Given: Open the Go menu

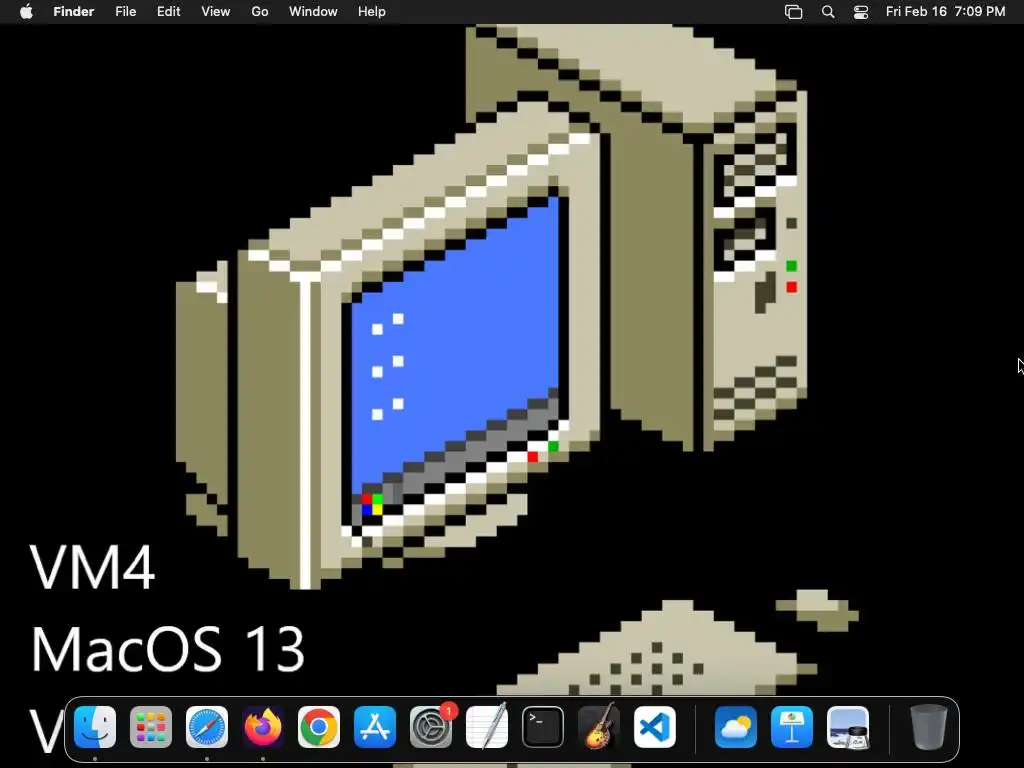Looking at the screenshot, I should [x=260, y=12].
